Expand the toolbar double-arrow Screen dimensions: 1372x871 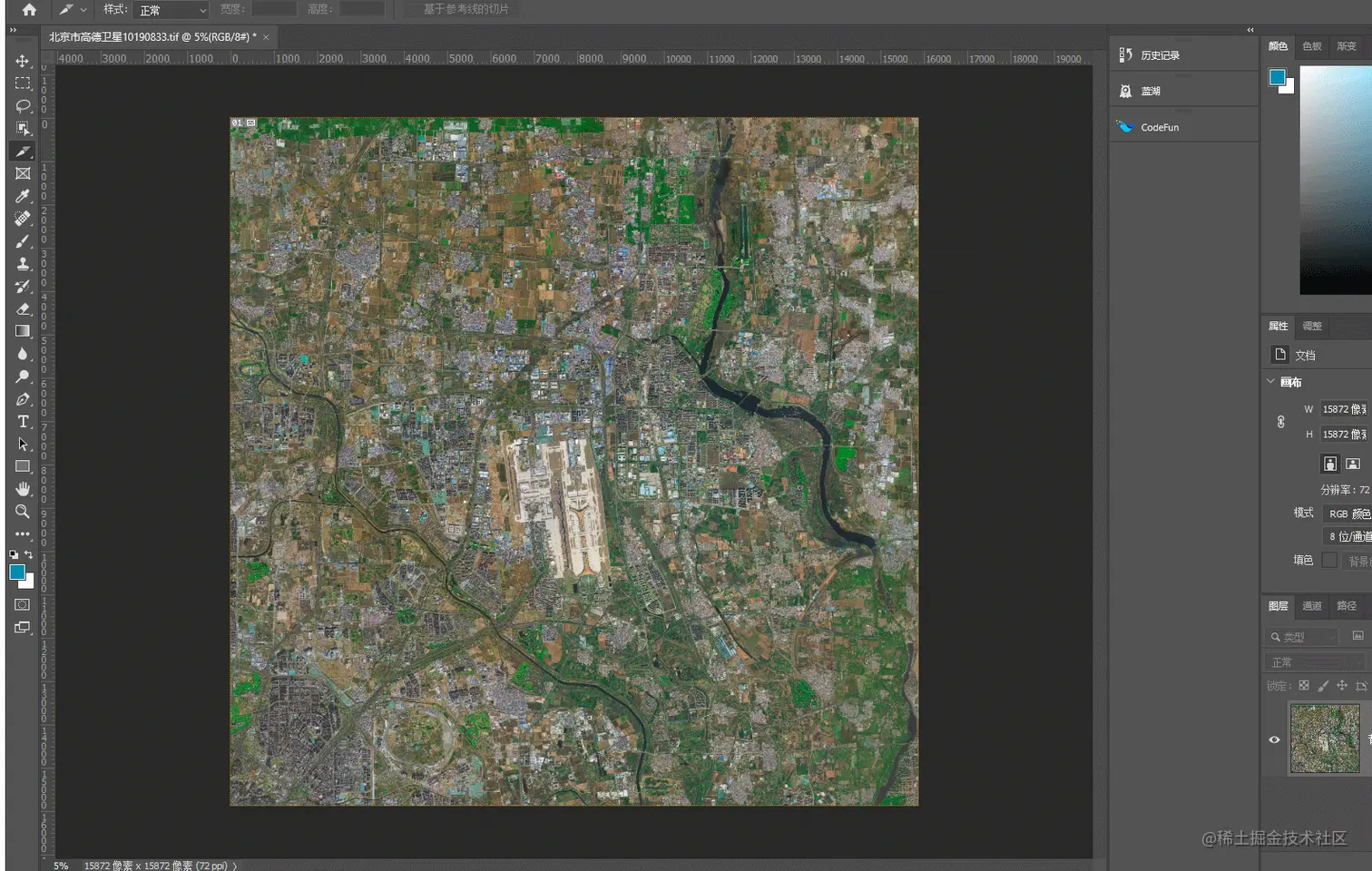point(13,30)
